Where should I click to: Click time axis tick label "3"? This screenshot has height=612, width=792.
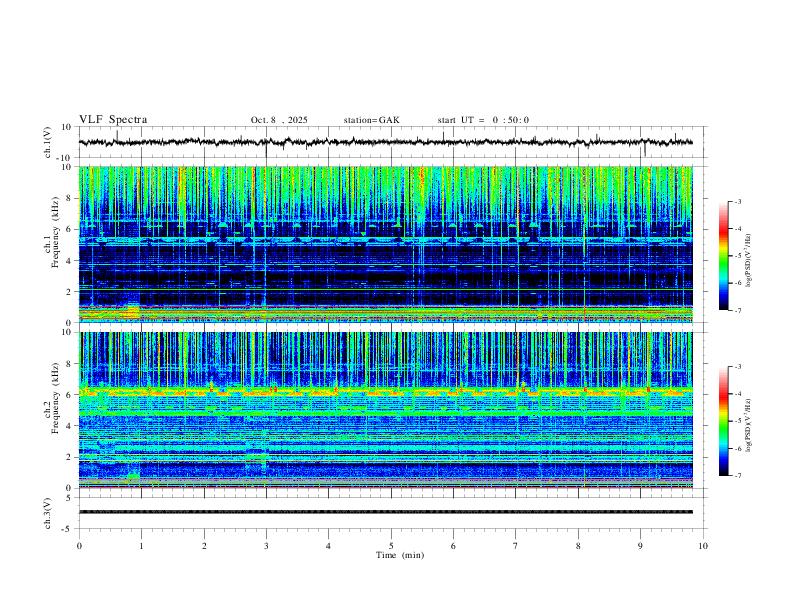pos(266,546)
